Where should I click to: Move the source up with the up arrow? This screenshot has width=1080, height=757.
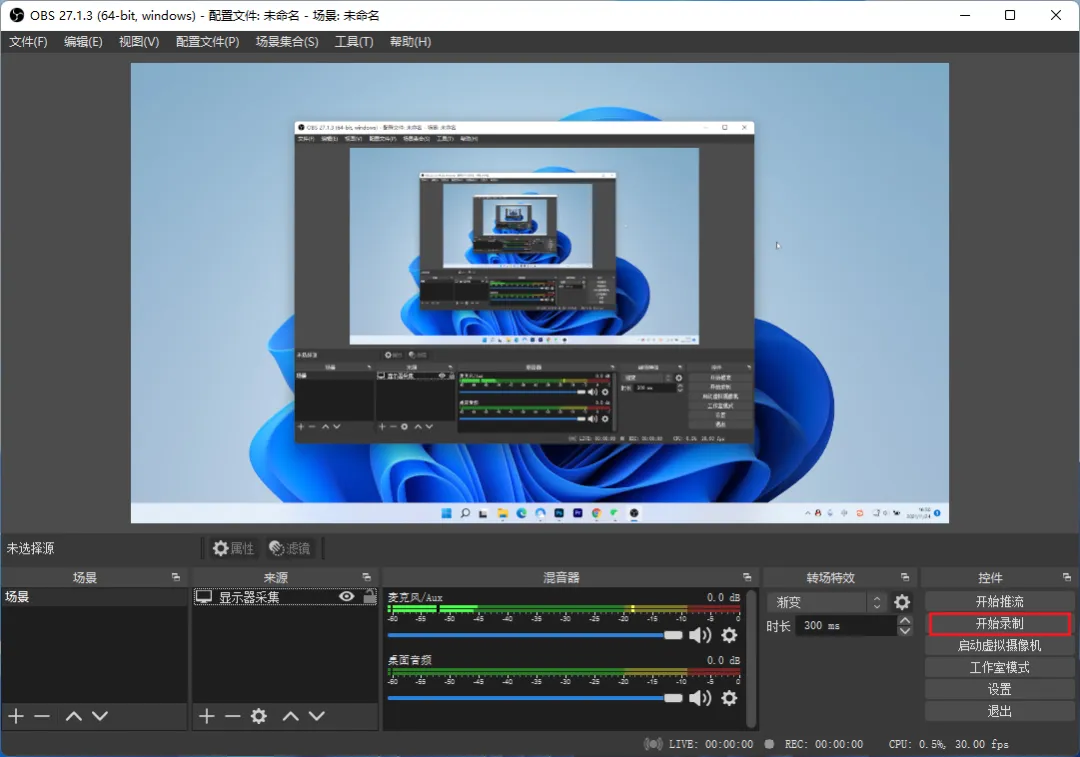pos(291,716)
